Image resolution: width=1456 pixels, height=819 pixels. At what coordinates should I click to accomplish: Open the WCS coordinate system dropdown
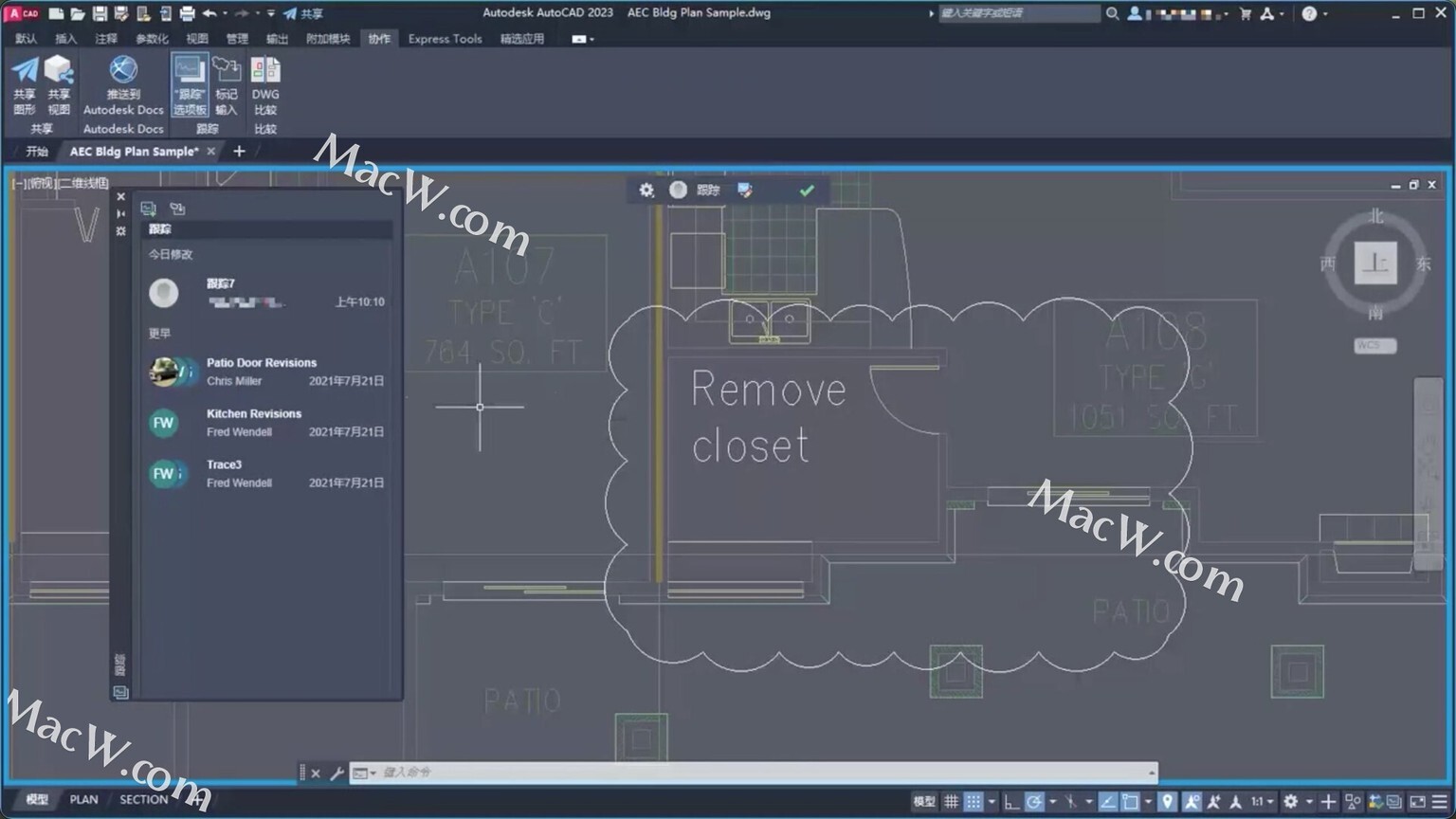[x=1374, y=346]
